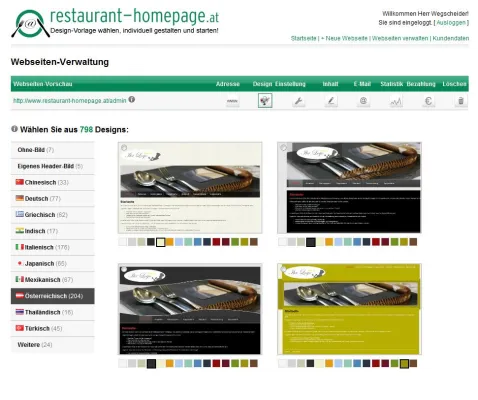The width and height of the screenshot is (478, 400).
Task: Select Japanisch design category
Action: tap(53, 263)
